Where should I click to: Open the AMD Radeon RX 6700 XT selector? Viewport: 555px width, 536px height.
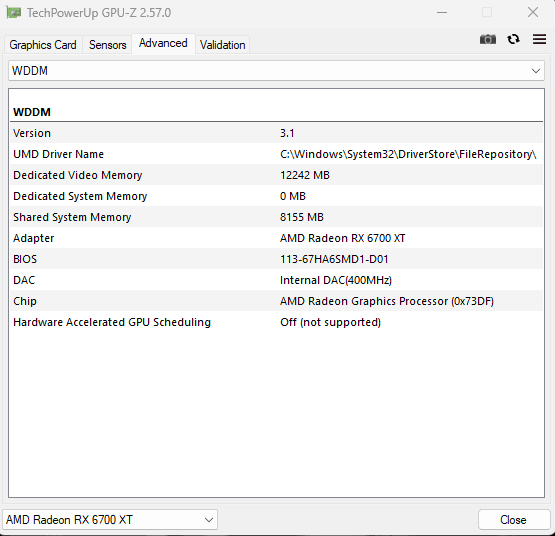click(x=110, y=520)
